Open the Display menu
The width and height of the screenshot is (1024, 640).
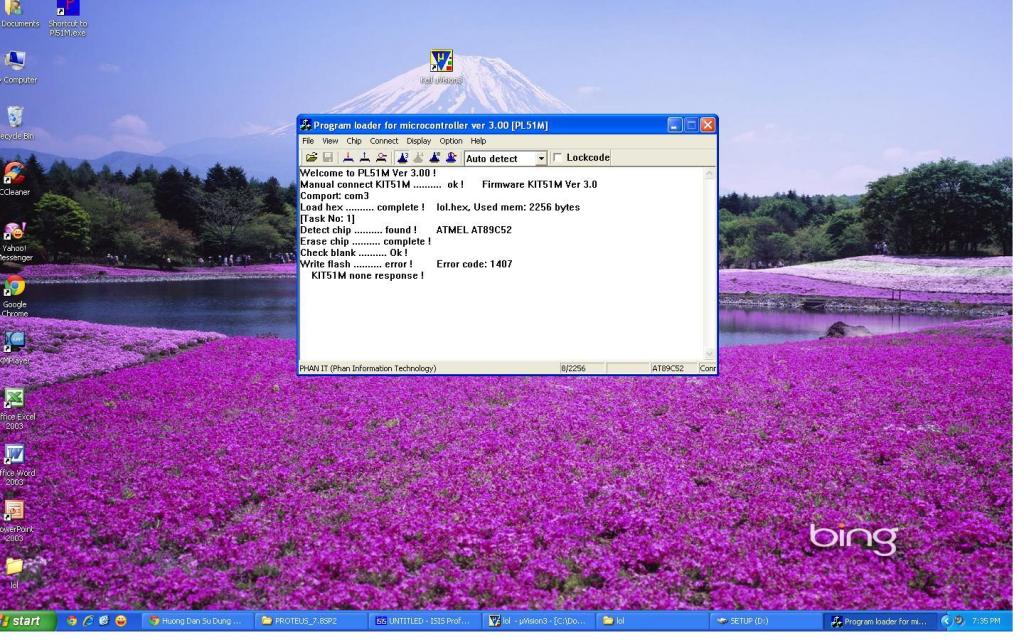click(419, 141)
